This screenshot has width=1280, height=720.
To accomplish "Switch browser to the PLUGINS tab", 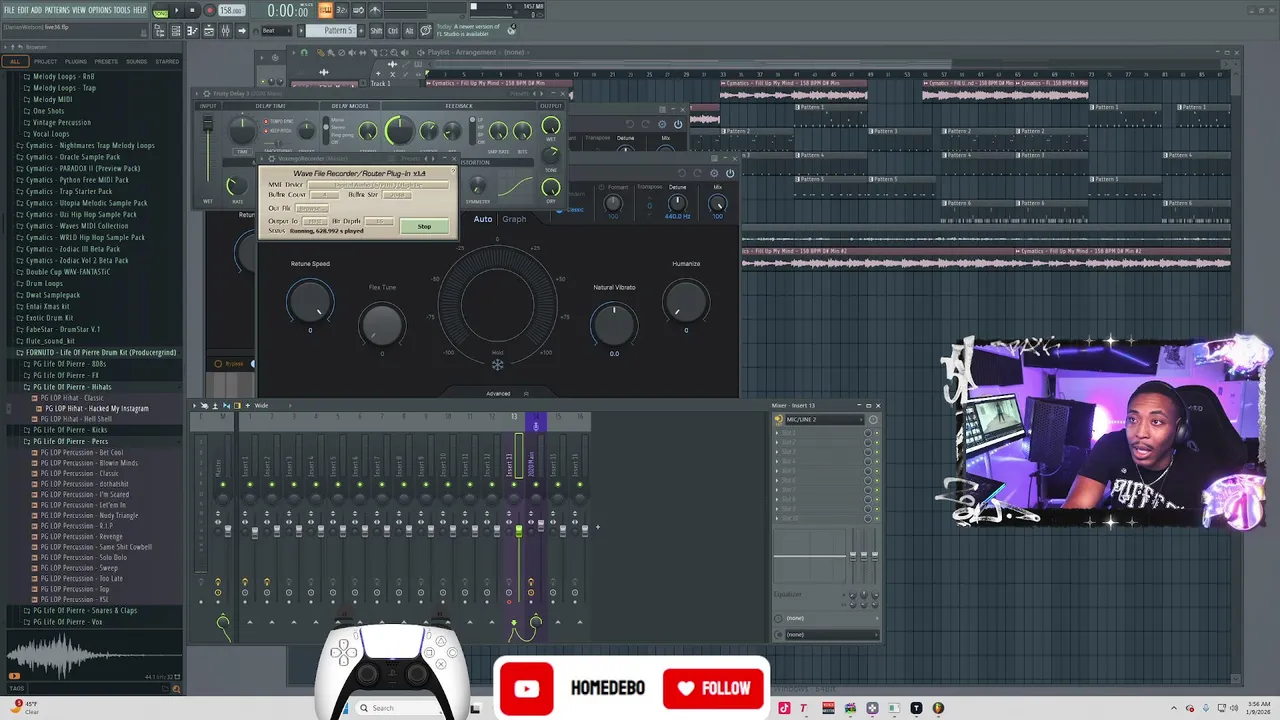I will [x=76, y=61].
